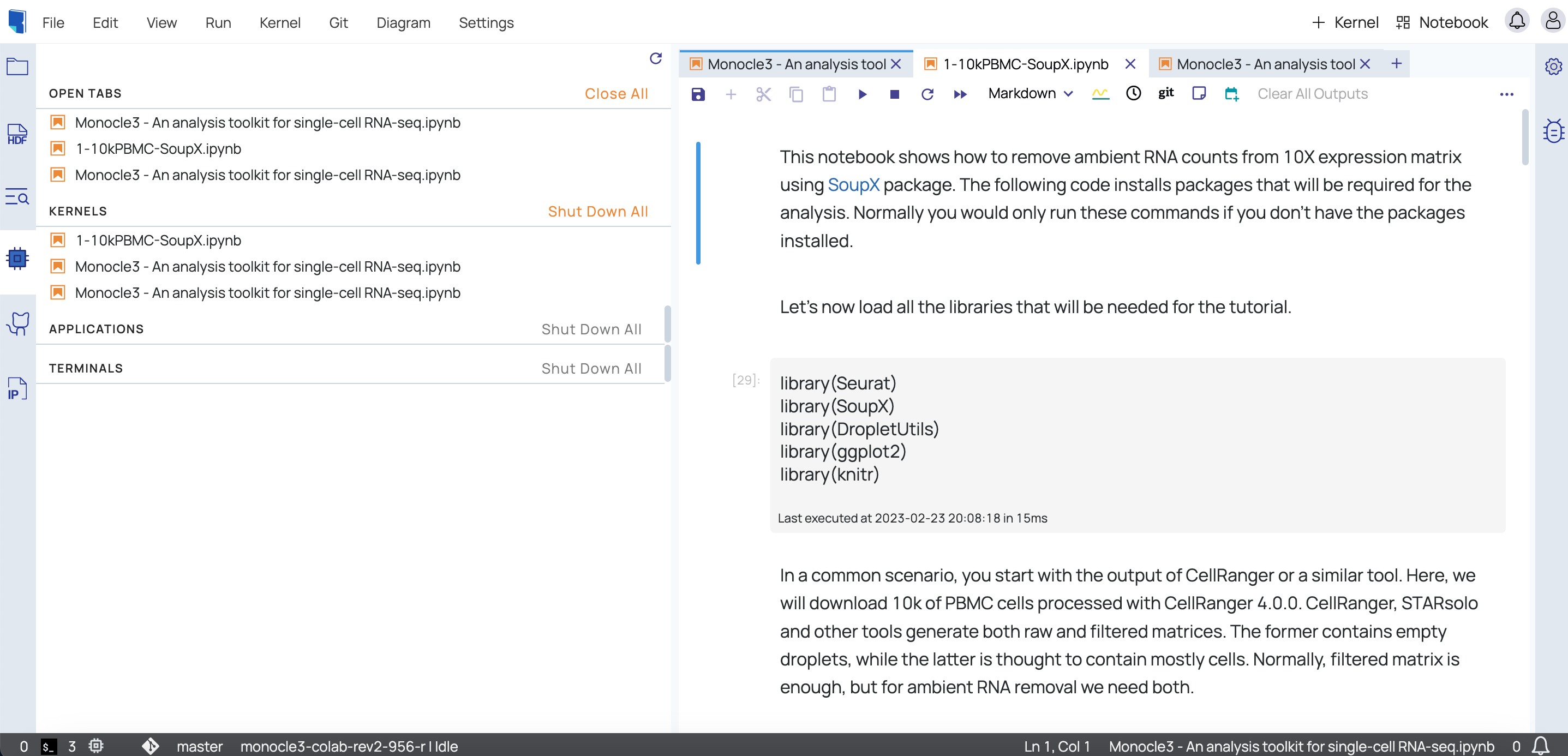Toggle the cell execution timing chart icon

1100,93
